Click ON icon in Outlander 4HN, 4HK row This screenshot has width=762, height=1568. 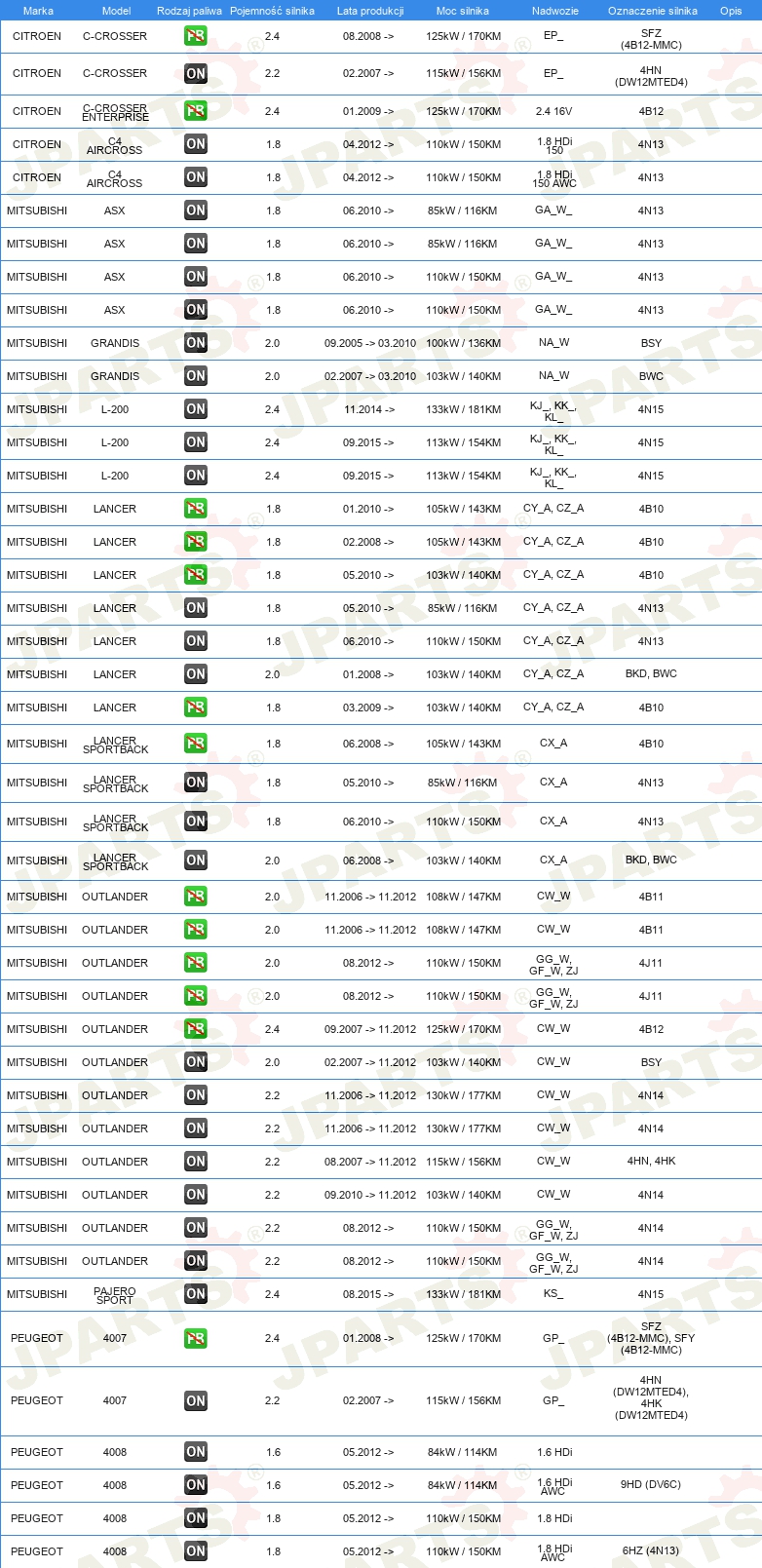(x=196, y=1162)
